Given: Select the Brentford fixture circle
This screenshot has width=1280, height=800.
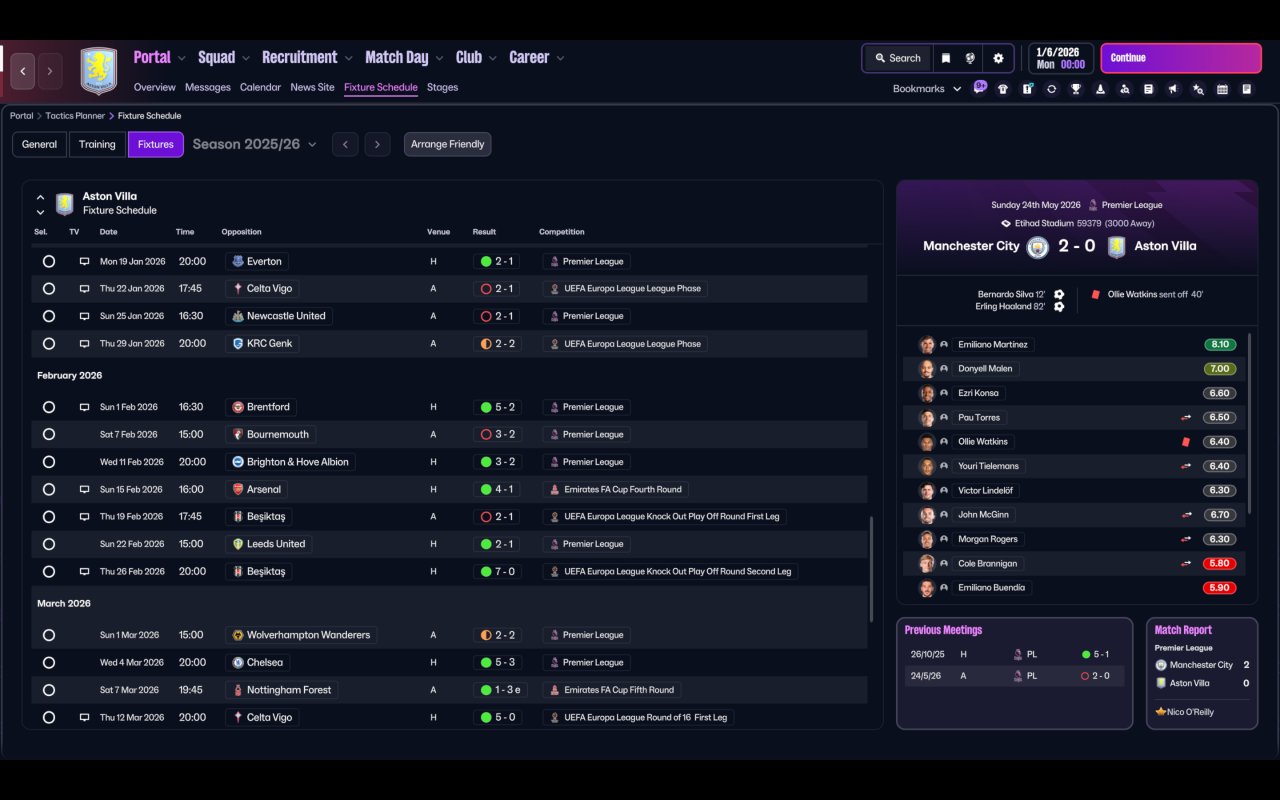Looking at the screenshot, I should click(49, 408).
